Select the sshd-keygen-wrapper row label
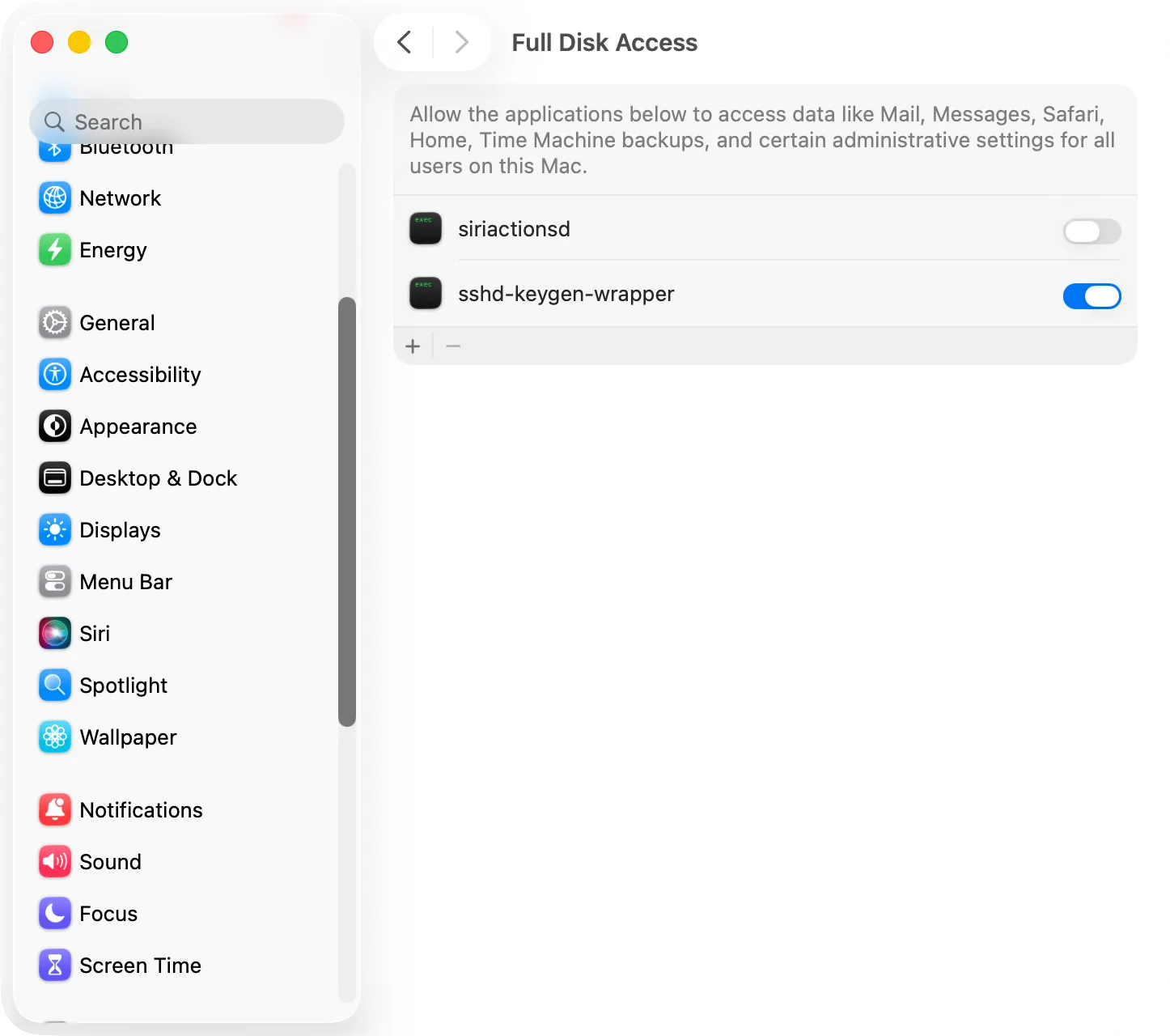The width and height of the screenshot is (1170, 1036). (x=566, y=294)
